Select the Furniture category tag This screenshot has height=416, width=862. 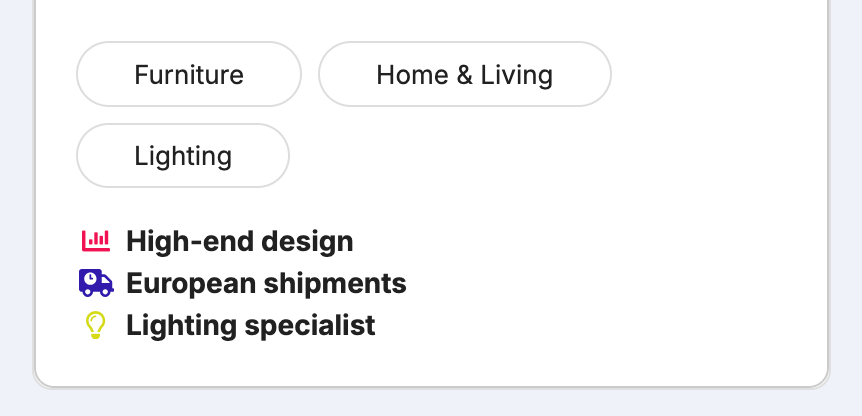(189, 74)
